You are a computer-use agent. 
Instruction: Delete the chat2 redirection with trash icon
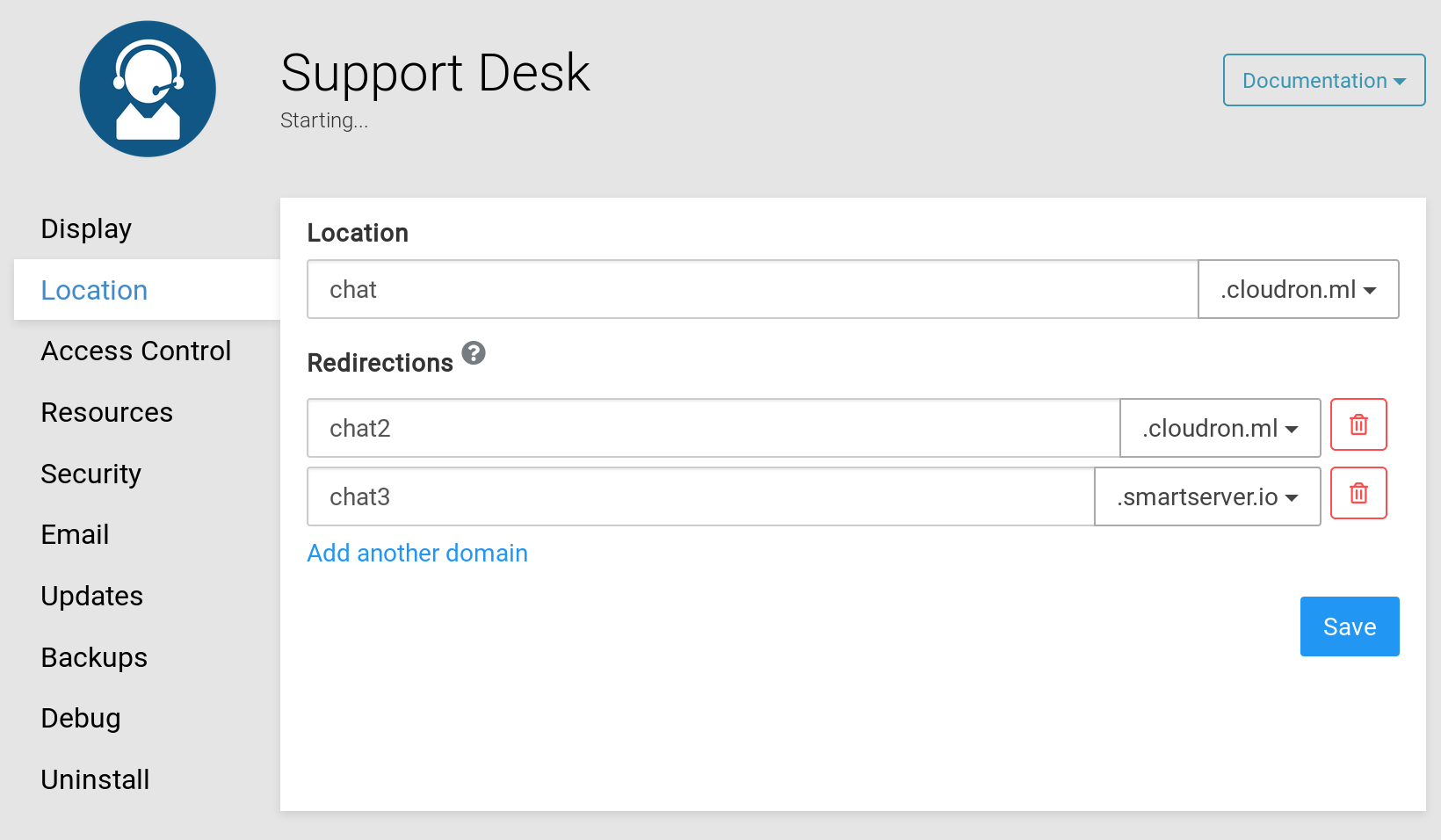[x=1358, y=425]
